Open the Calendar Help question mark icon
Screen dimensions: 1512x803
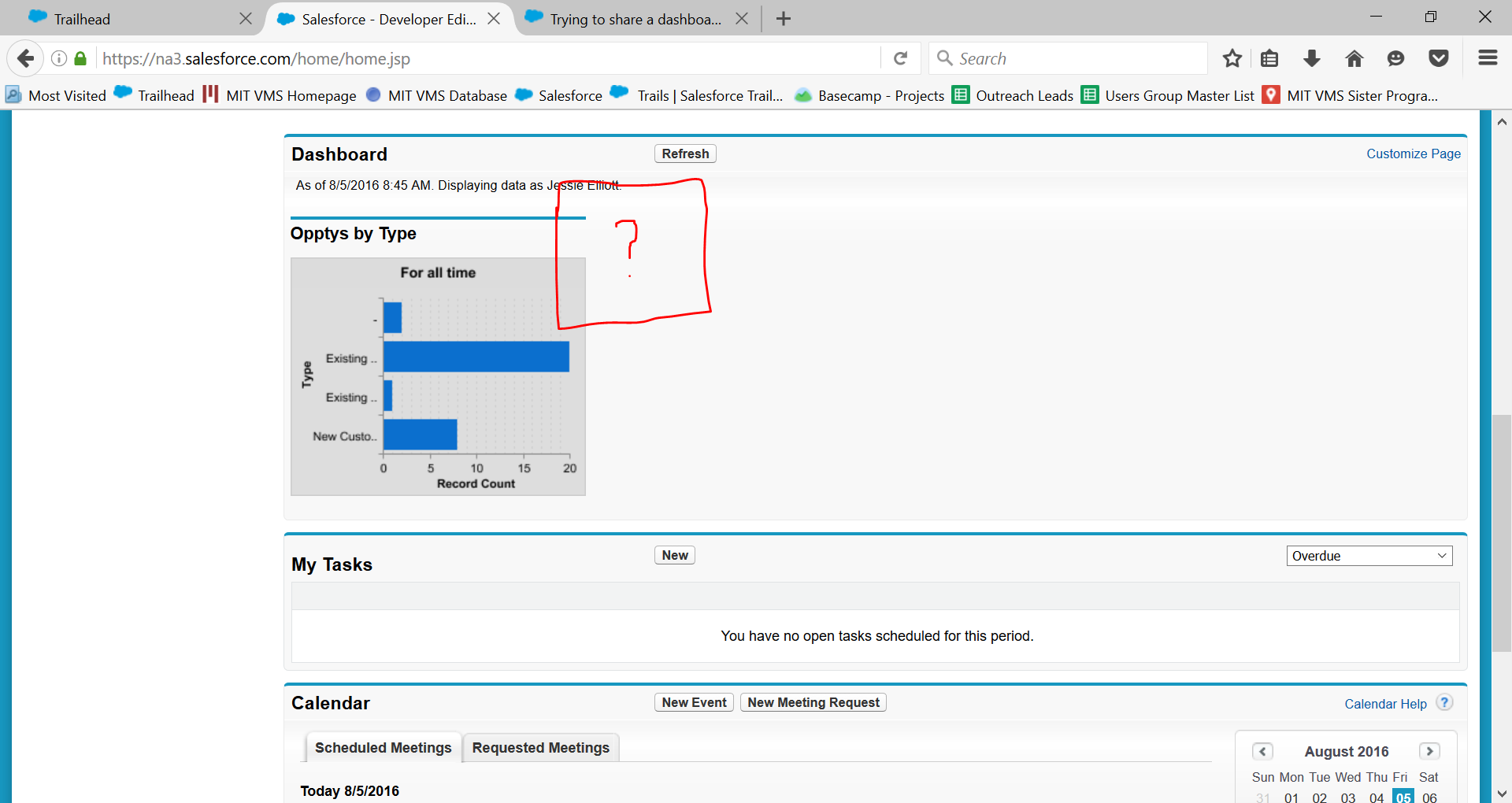pyautogui.click(x=1444, y=702)
